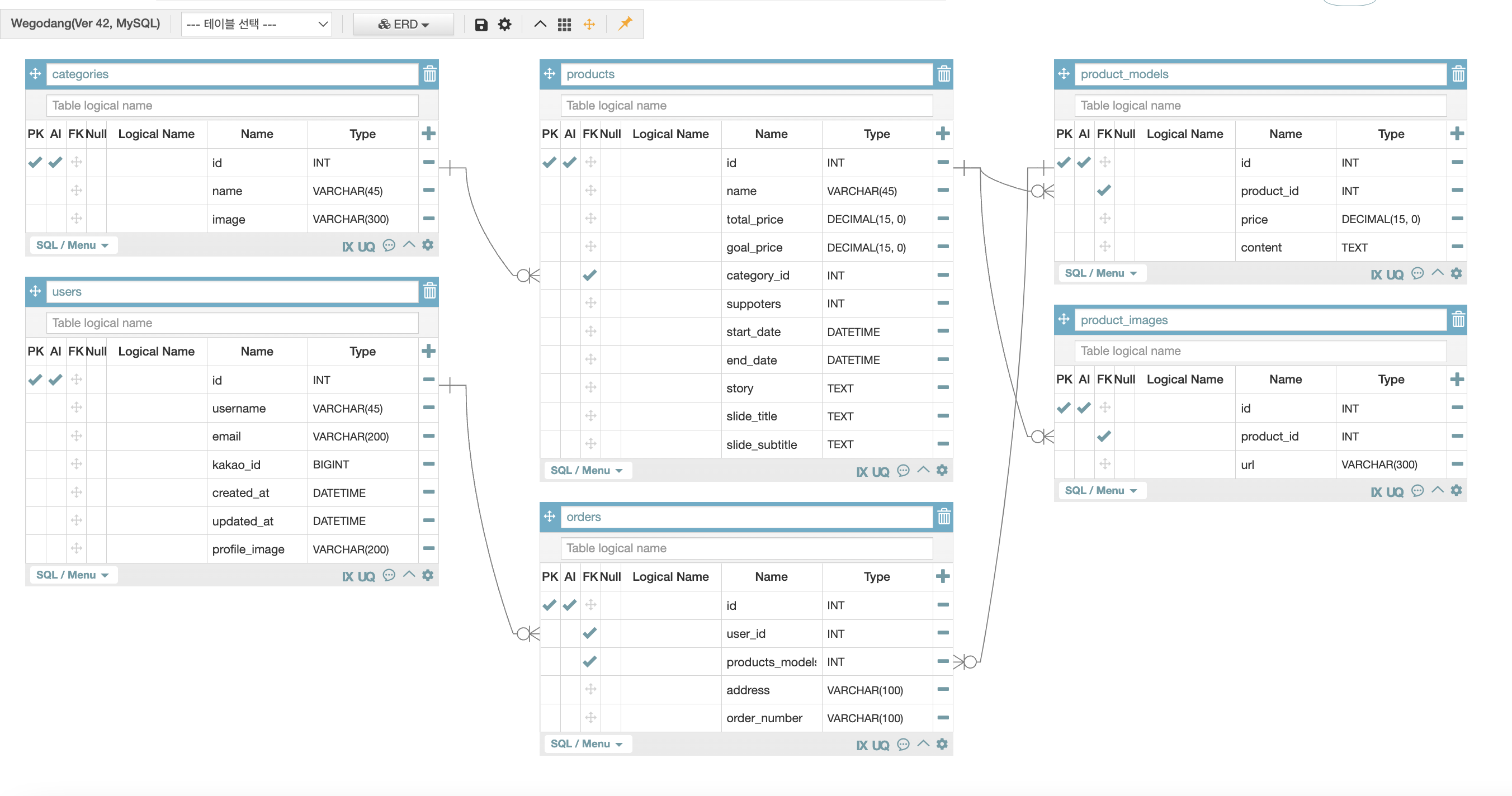Click the IX index button in categories footer
Image resolution: width=1512 pixels, height=796 pixels.
(x=347, y=247)
